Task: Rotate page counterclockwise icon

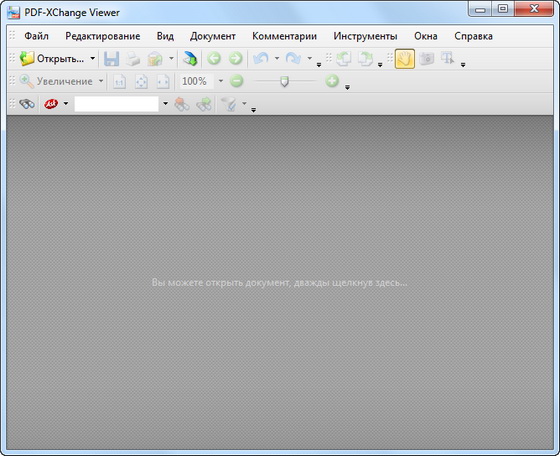Action: pyautogui.click(x=343, y=59)
